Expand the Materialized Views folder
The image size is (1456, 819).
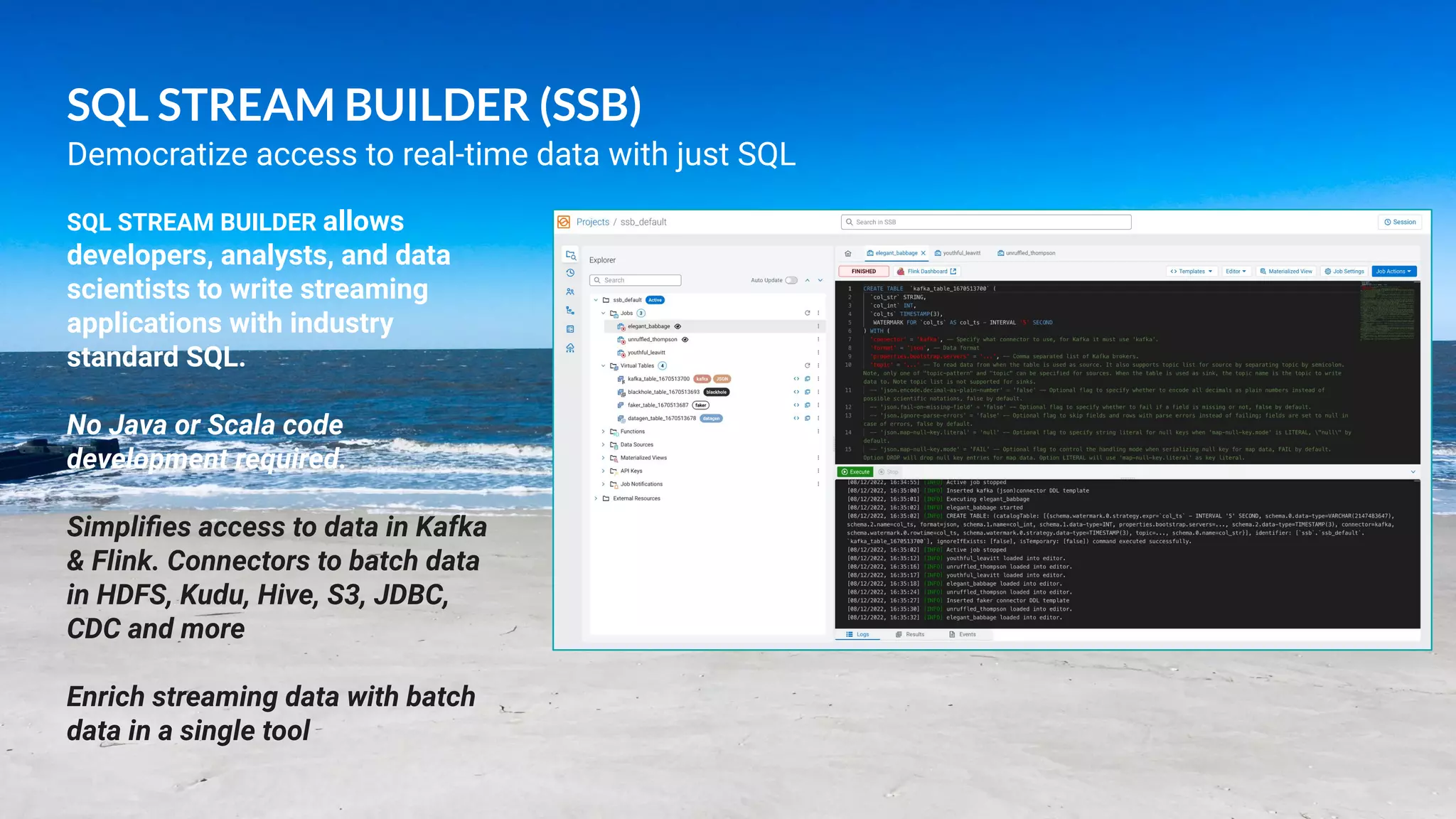pos(604,458)
